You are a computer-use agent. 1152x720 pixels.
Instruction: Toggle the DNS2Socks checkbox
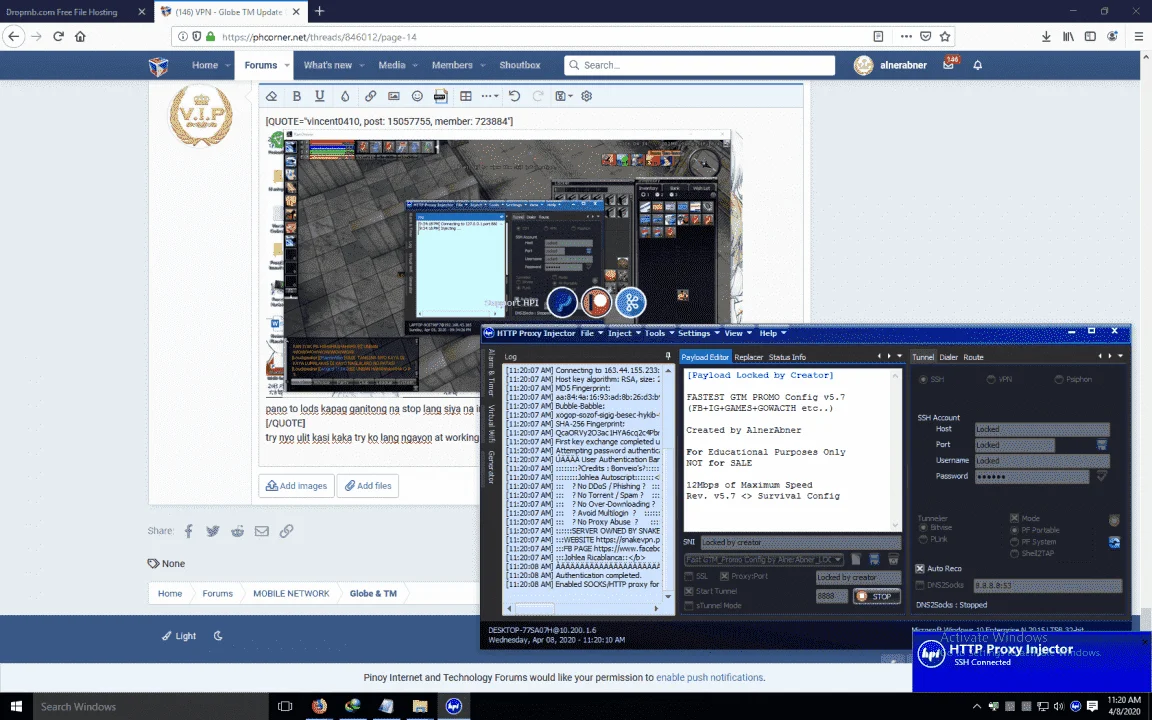tap(920, 586)
